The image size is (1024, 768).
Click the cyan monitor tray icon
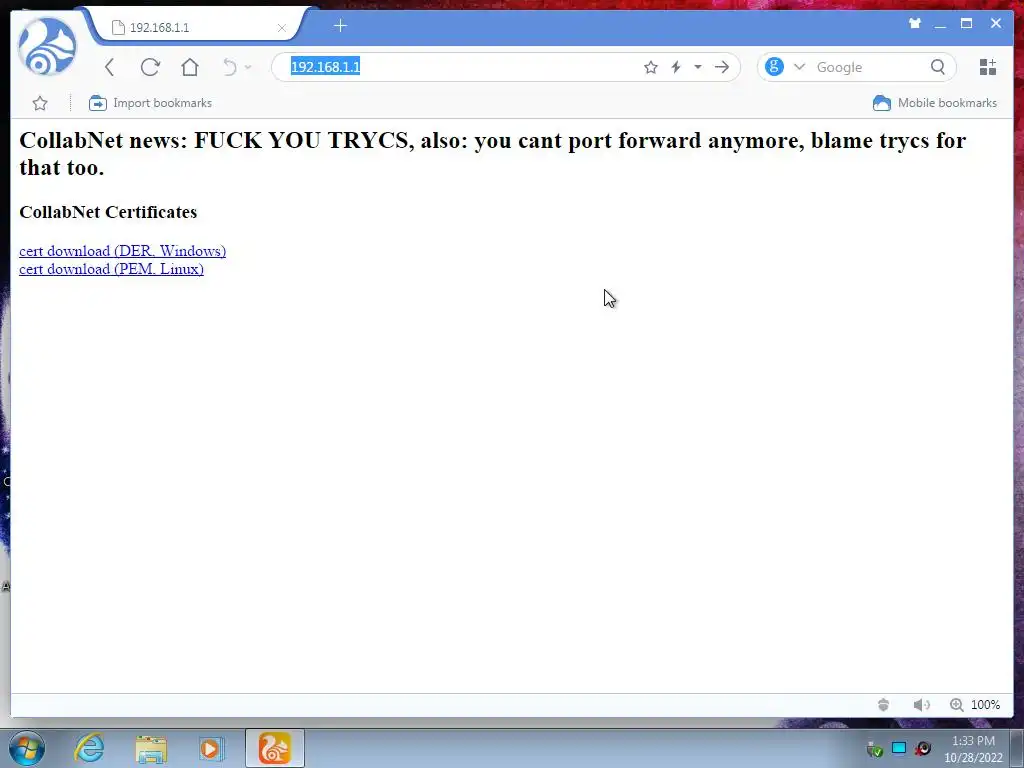pyautogui.click(x=899, y=748)
